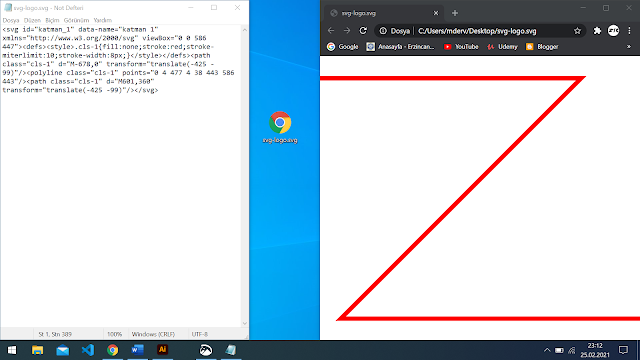Open the notification center icon

623,350
